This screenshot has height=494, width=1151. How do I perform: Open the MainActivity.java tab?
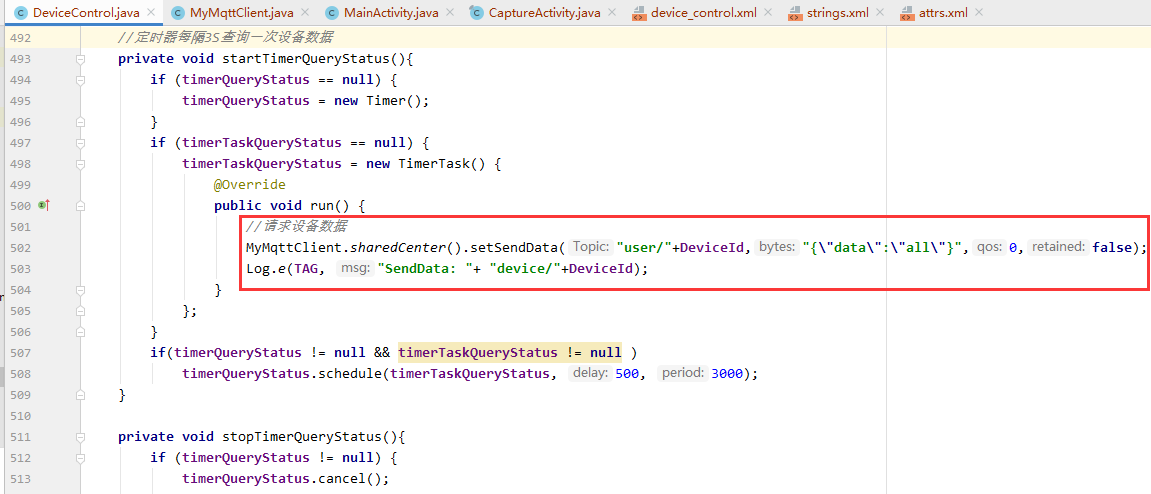click(x=391, y=12)
